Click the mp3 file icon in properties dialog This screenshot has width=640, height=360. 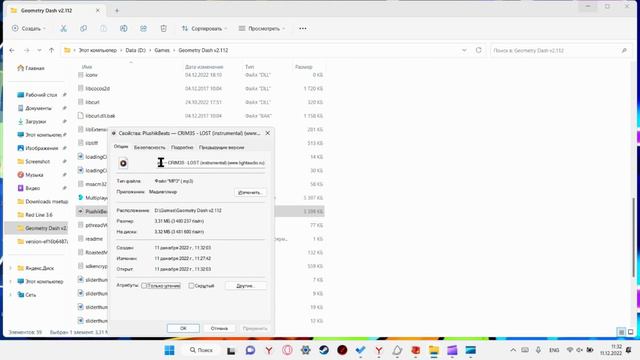tap(123, 163)
